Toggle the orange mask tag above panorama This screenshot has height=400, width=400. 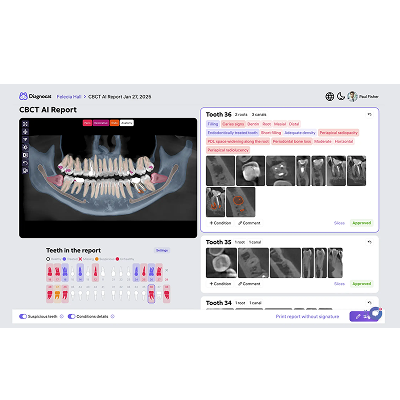click(114, 123)
